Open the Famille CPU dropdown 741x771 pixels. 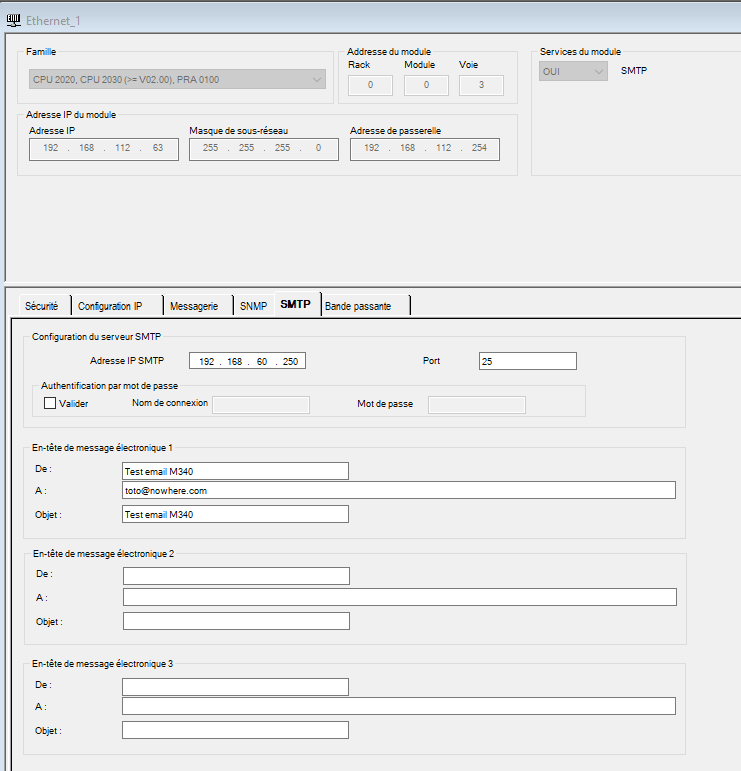click(x=177, y=79)
